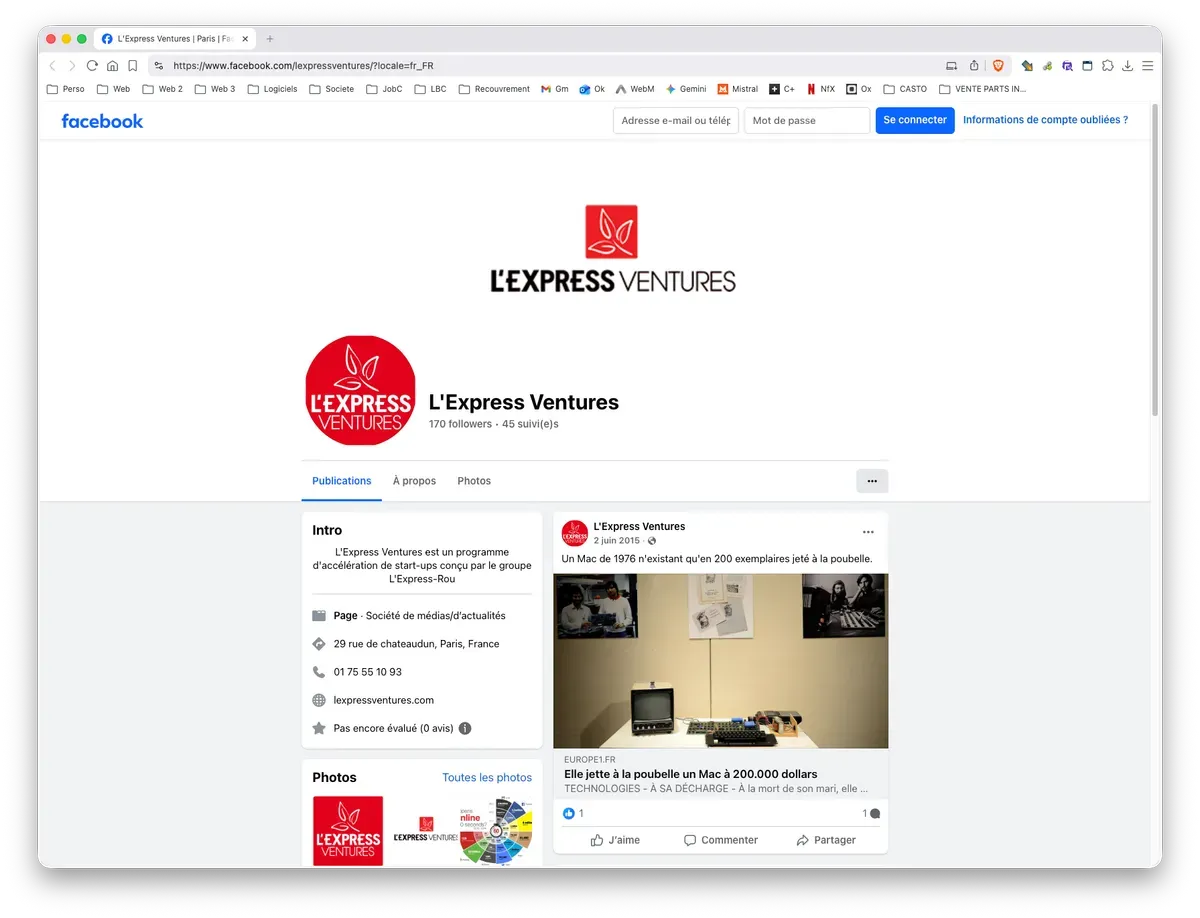
Task: Open the Mistral bookmark
Action: click(x=738, y=89)
